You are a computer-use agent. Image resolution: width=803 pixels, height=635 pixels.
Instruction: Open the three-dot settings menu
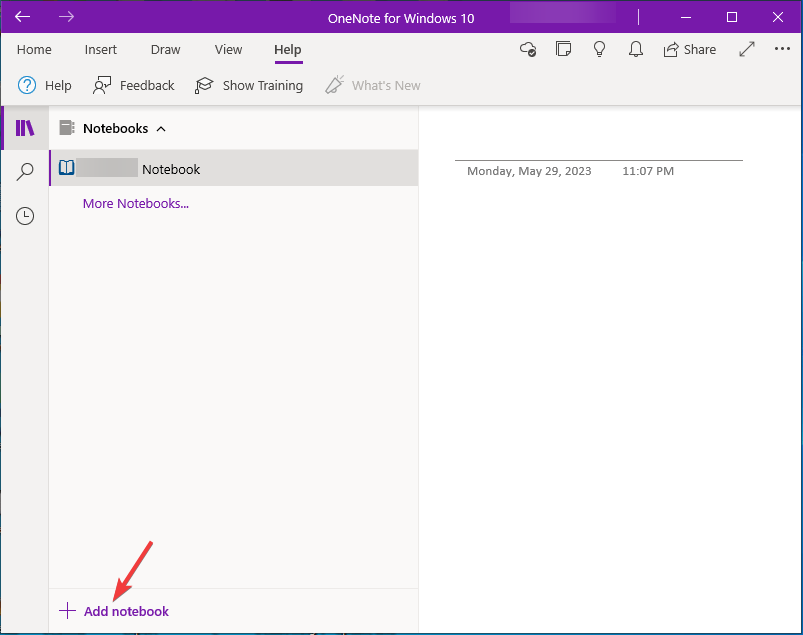coord(782,49)
